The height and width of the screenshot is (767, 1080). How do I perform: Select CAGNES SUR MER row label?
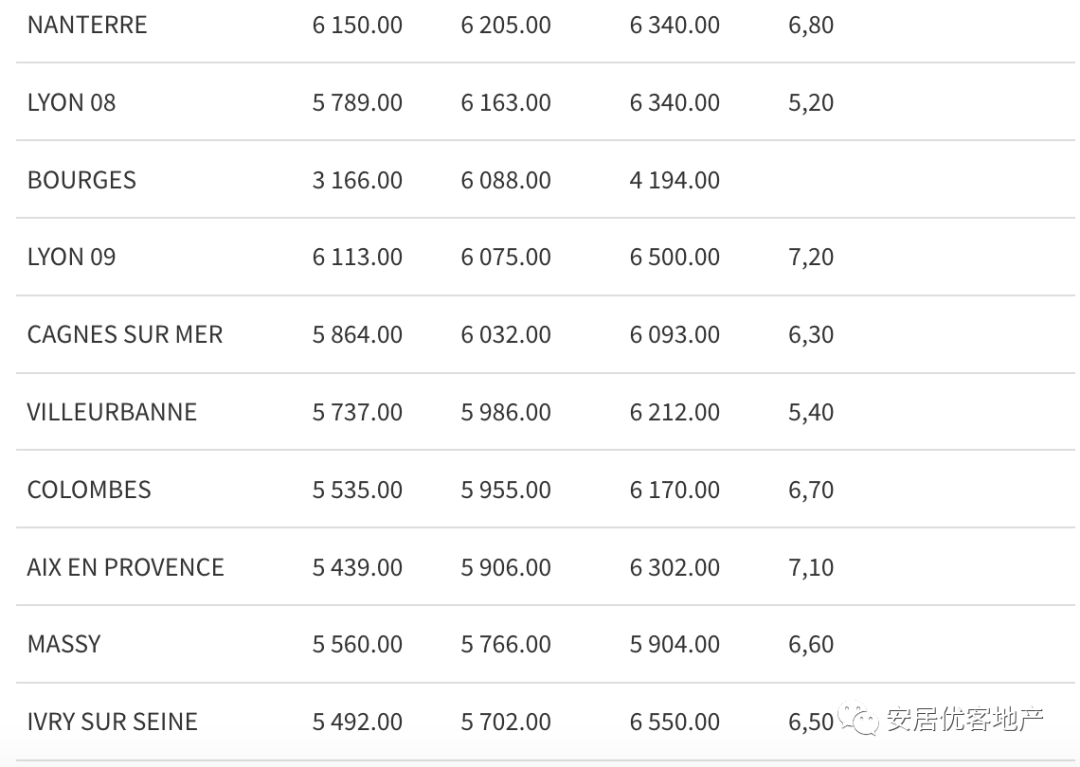point(125,335)
